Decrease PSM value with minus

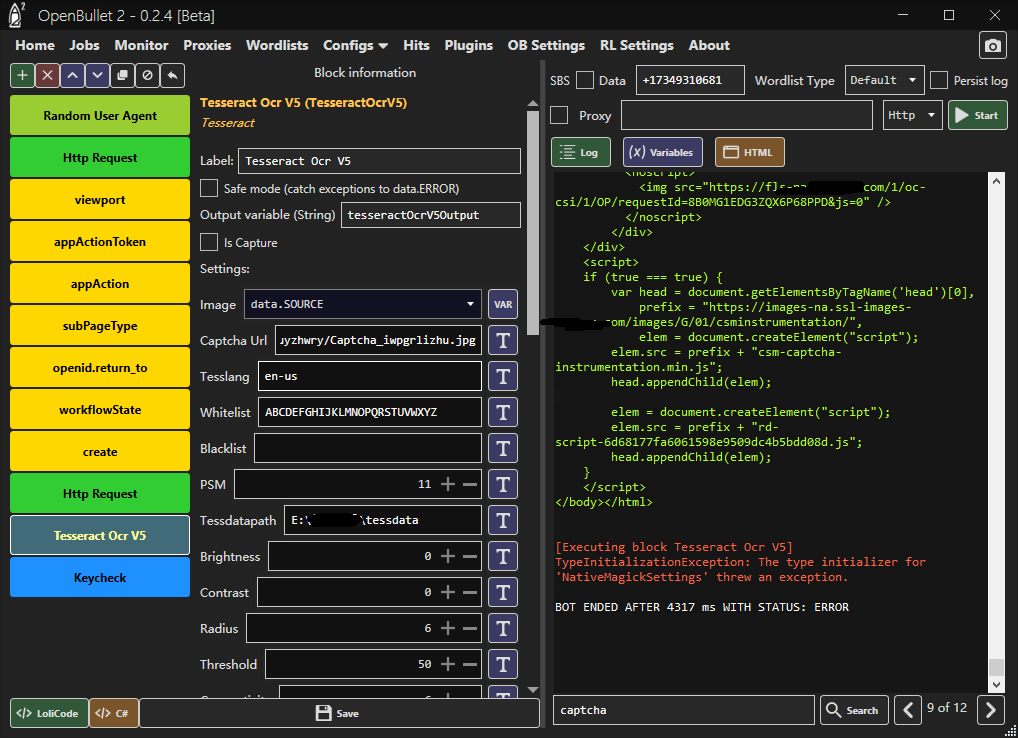pos(470,484)
